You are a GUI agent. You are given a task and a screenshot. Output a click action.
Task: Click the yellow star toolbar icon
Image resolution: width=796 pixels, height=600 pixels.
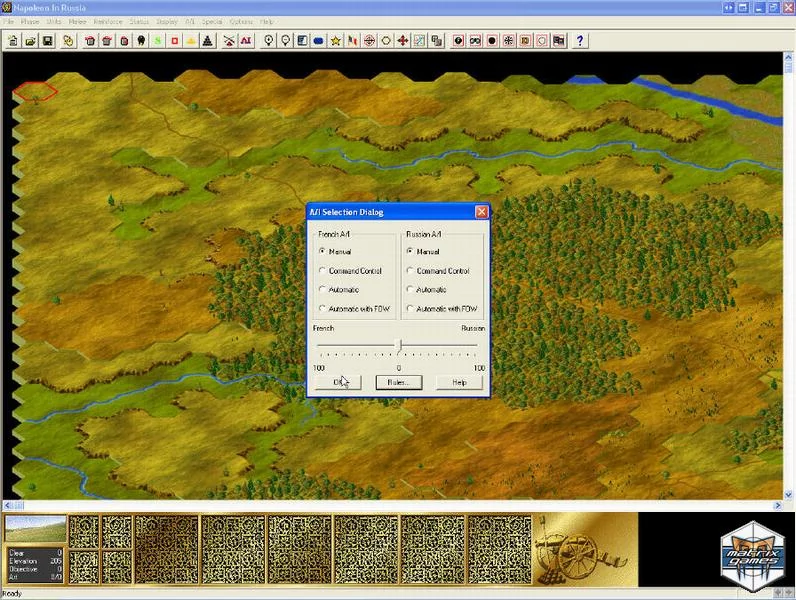coord(336,41)
